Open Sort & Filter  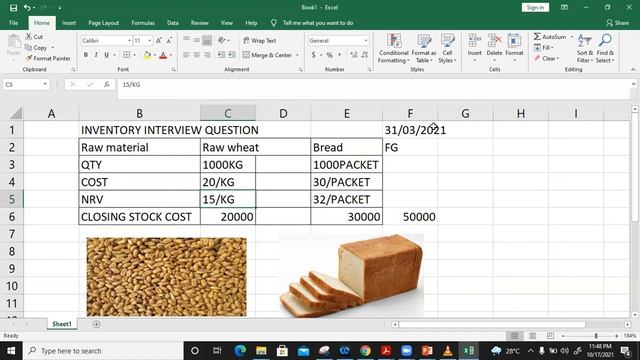[x=584, y=49]
